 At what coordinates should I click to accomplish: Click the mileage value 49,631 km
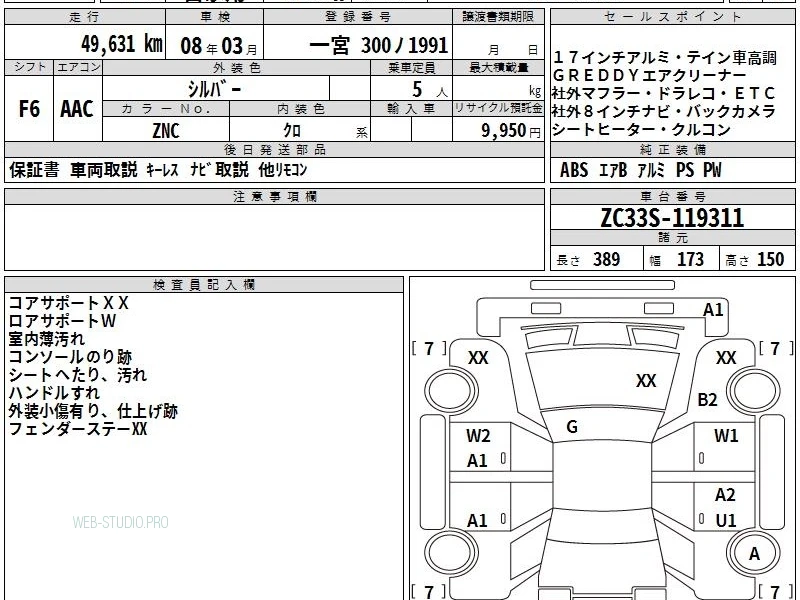click(x=121, y=44)
